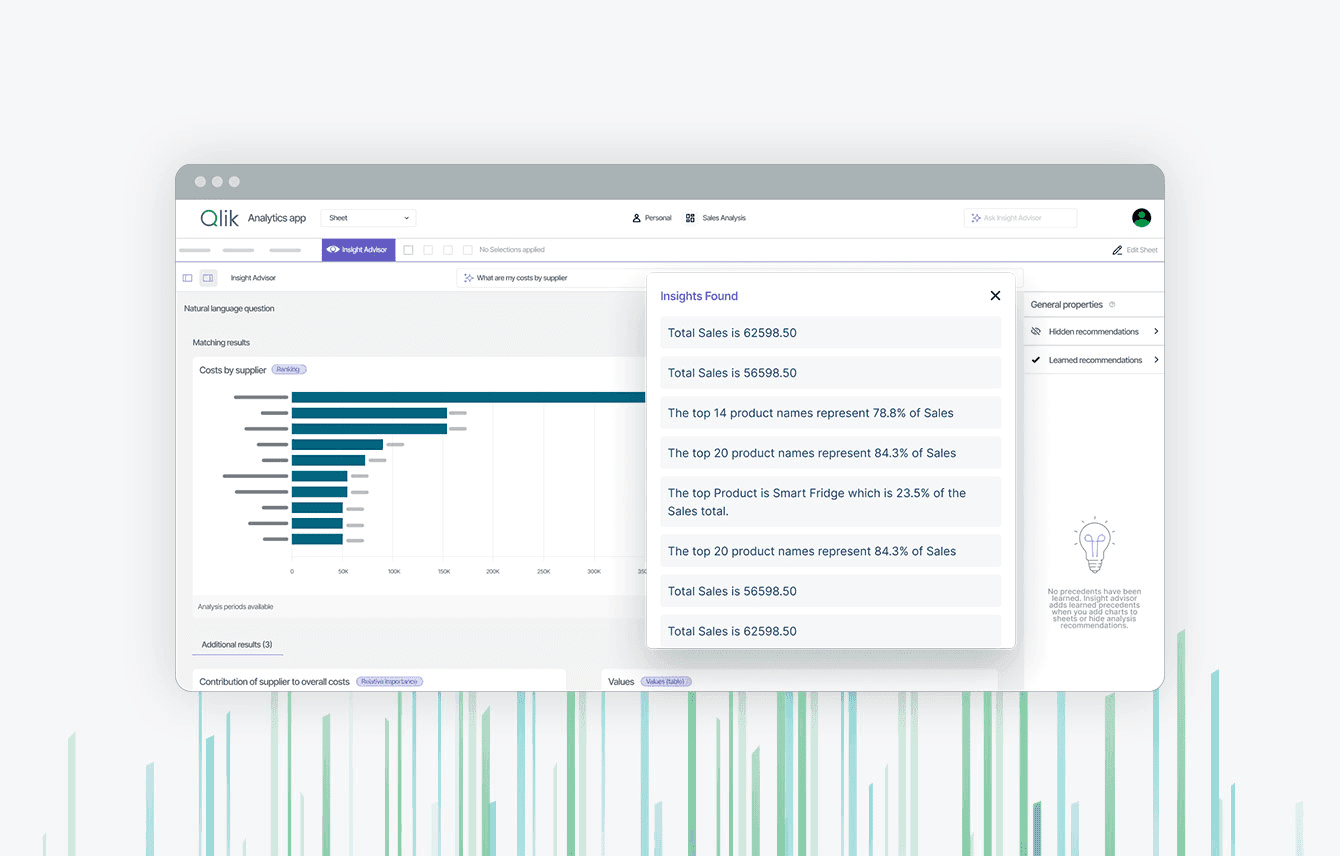Switch to Additional results (3) tab
Image resolution: width=1340 pixels, height=856 pixels.
pyautogui.click(x=237, y=645)
